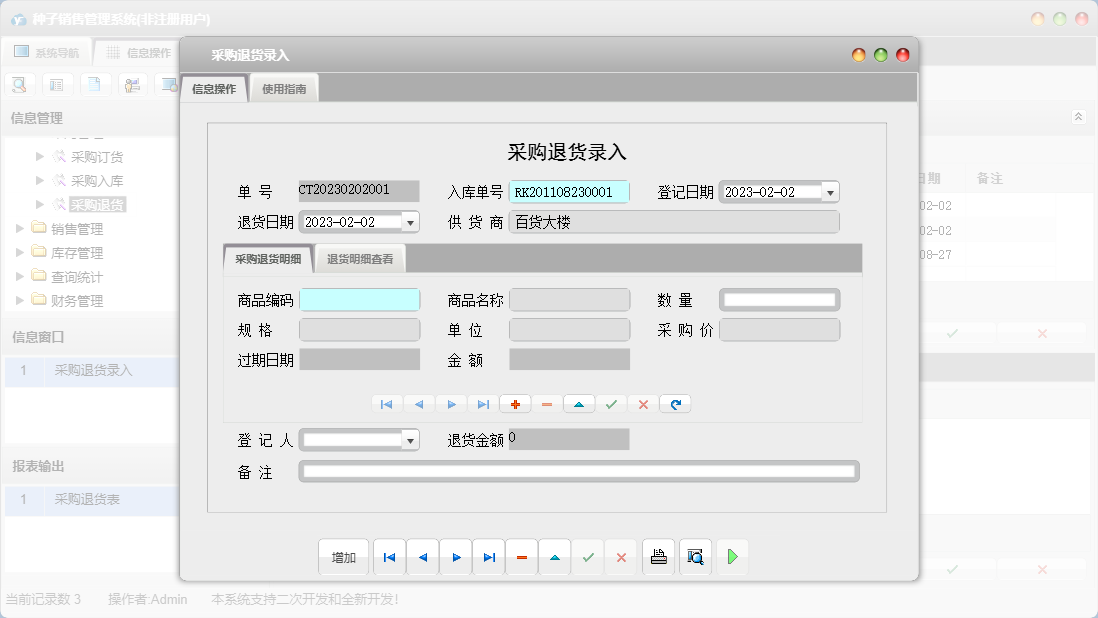Click previous record arrow in the bottom toolbar
1098x618 pixels.
pyautogui.click(x=422, y=557)
